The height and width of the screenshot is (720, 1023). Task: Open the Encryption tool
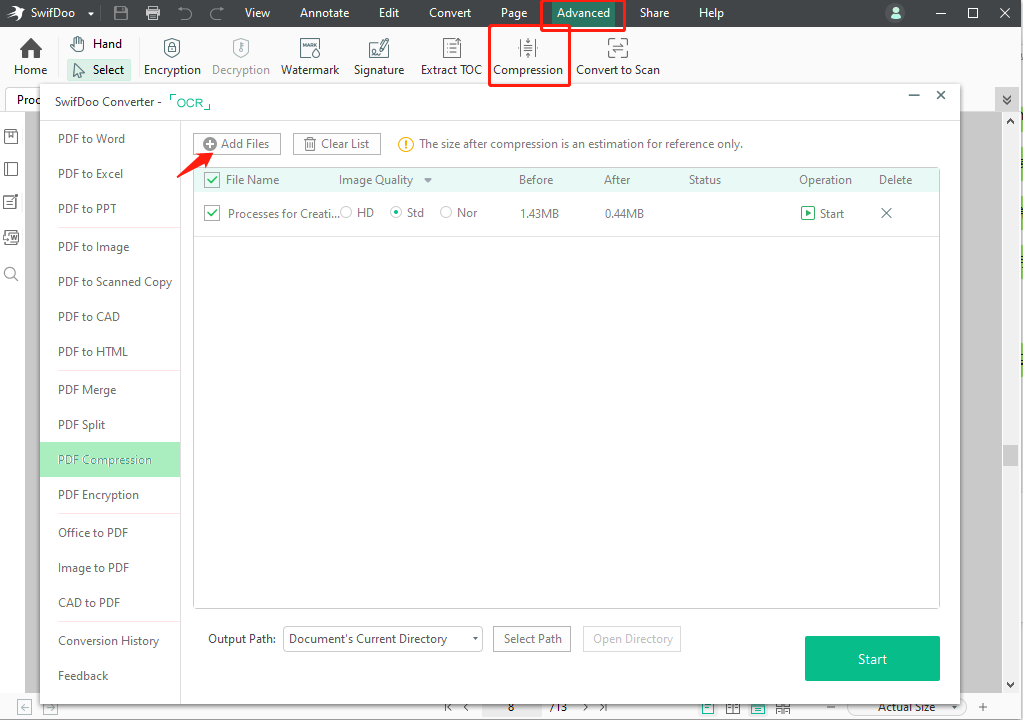pos(171,55)
